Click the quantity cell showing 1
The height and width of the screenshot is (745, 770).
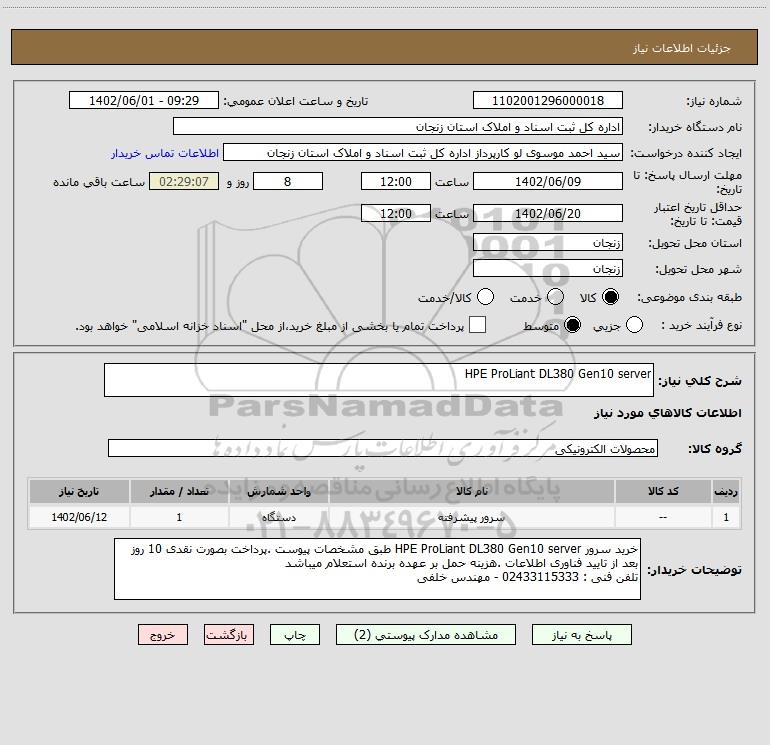(179, 517)
